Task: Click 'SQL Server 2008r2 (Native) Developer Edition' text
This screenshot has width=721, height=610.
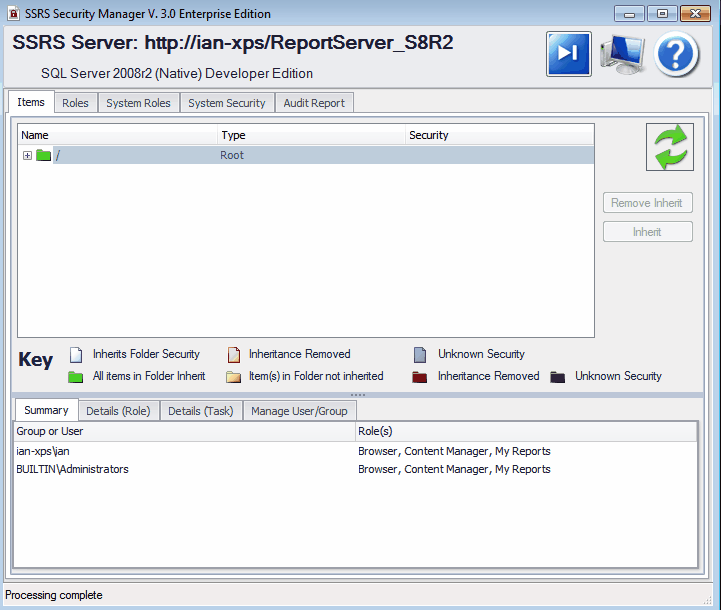Action: pos(177,74)
